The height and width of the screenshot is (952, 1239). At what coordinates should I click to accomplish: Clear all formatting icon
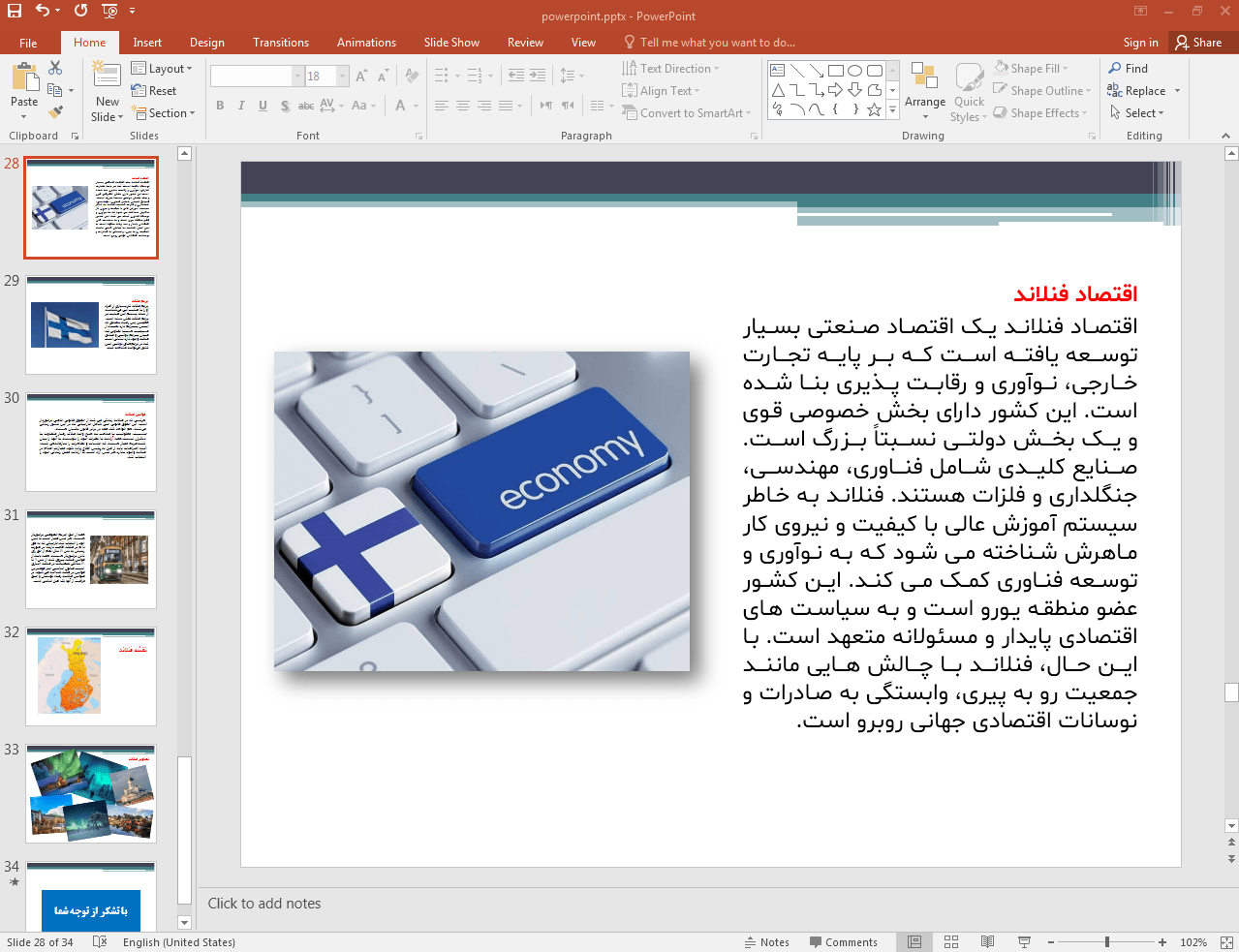tap(412, 76)
